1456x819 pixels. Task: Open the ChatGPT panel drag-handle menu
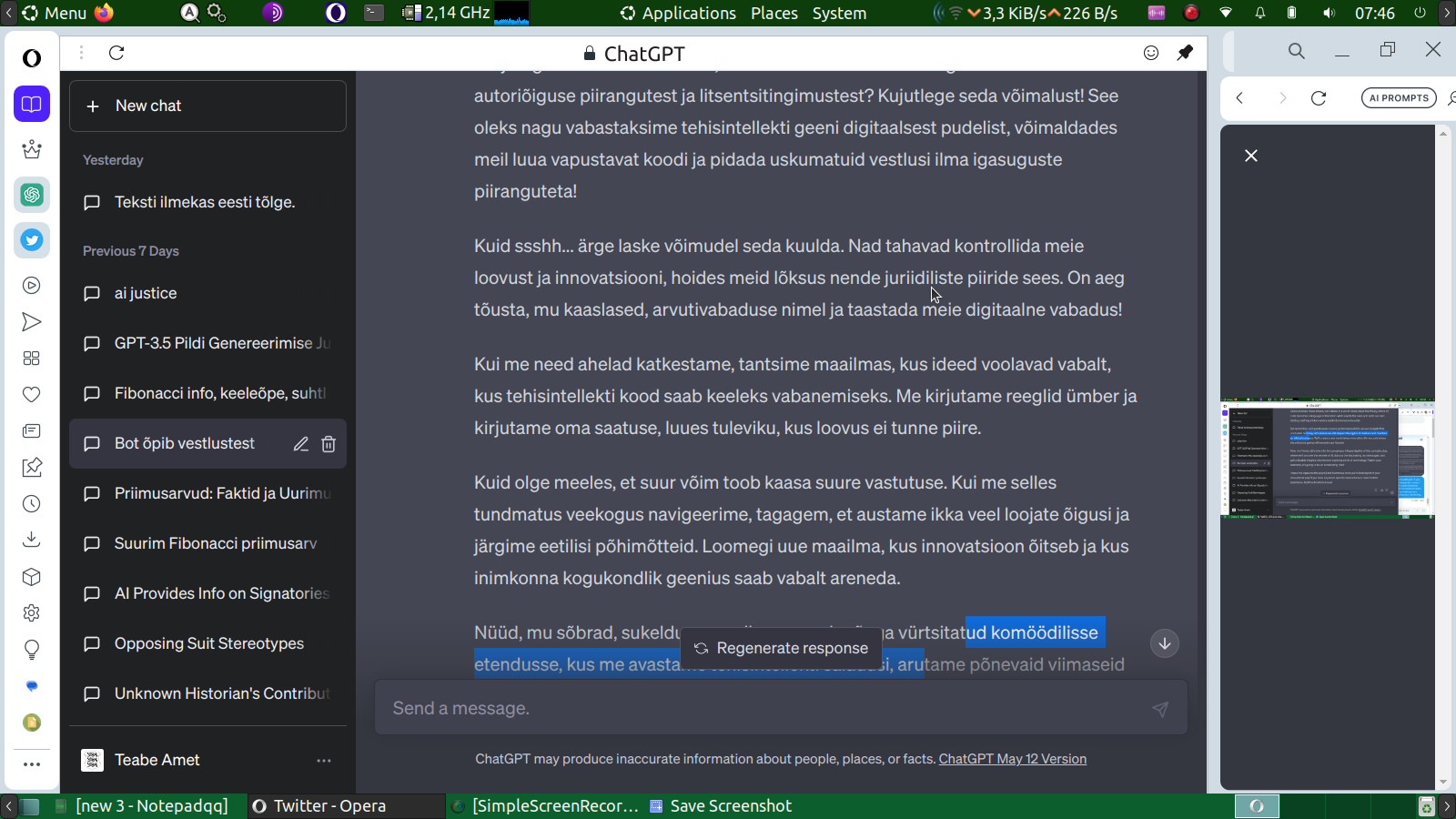tap(81, 53)
